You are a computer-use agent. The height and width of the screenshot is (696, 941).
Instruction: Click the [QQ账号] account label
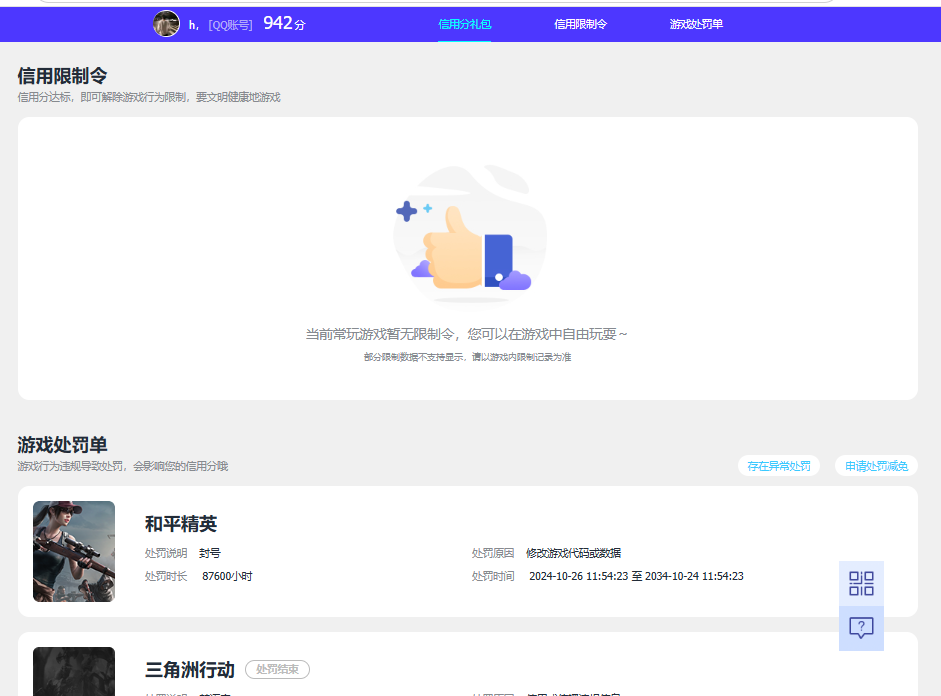230,25
